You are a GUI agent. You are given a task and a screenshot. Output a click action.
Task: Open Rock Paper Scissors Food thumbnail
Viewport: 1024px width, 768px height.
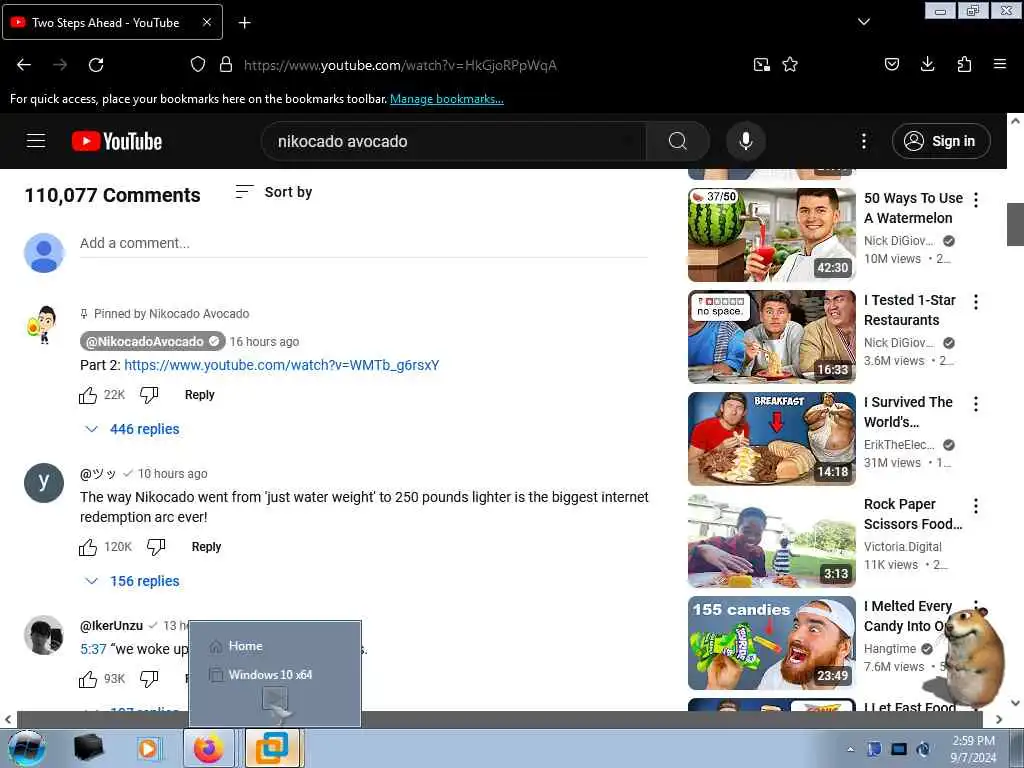(x=771, y=541)
